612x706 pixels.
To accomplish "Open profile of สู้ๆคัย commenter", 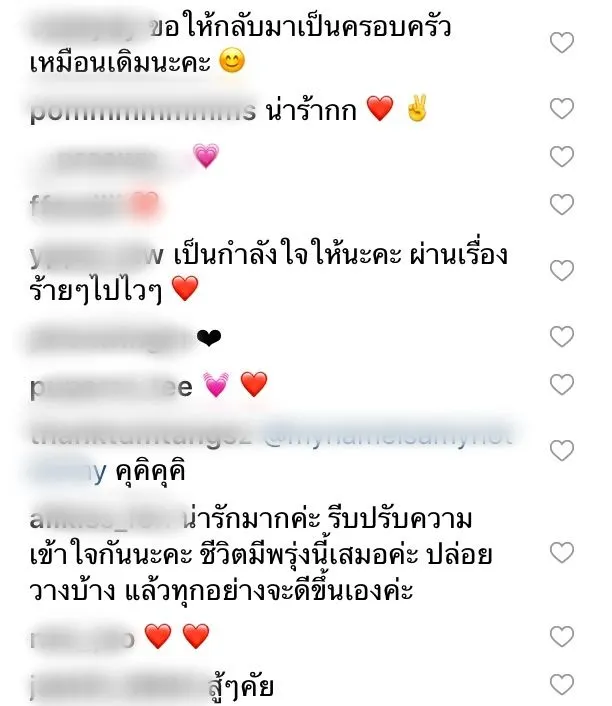I will (119, 688).
